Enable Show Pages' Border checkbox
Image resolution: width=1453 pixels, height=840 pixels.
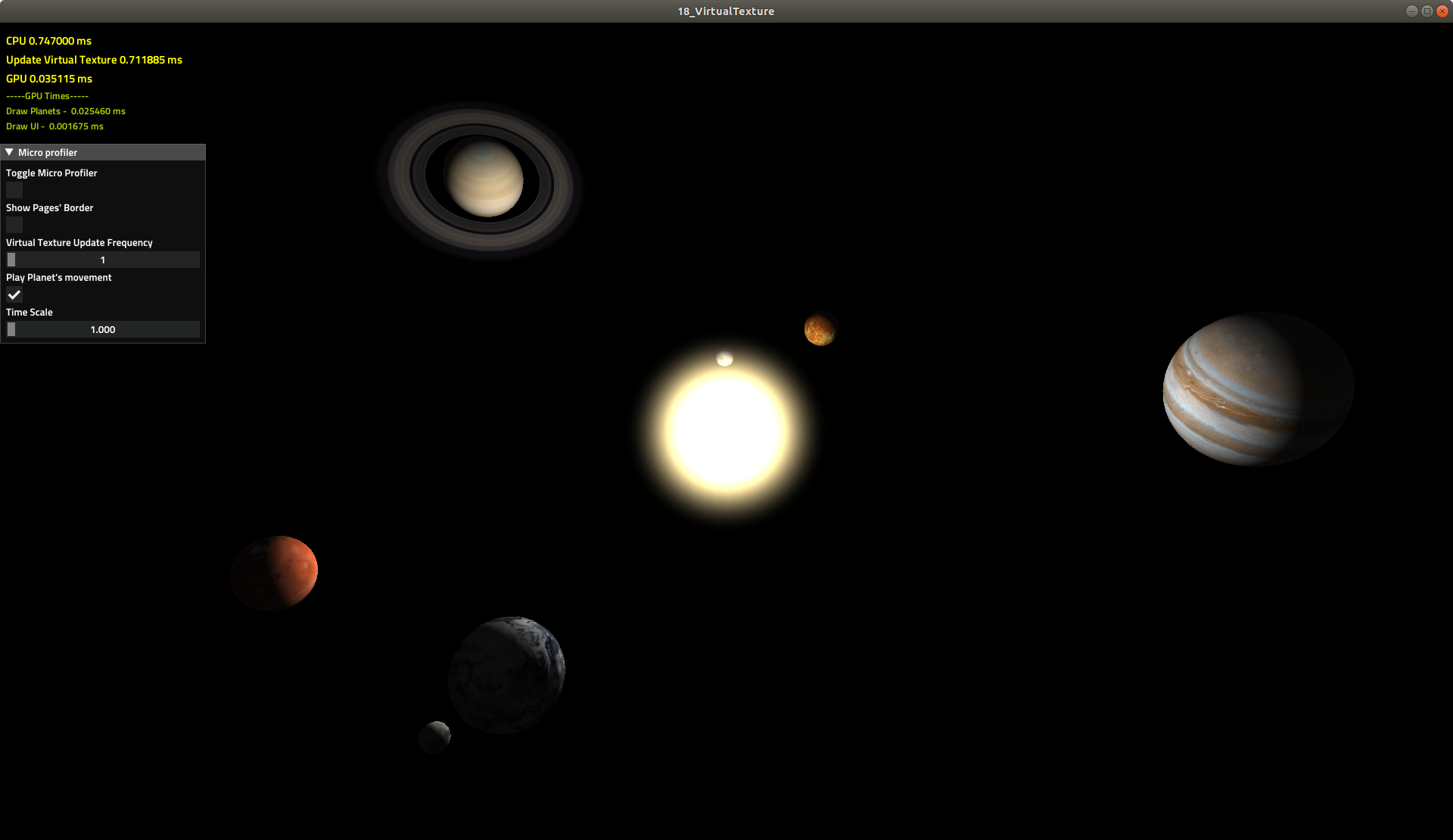pos(14,224)
